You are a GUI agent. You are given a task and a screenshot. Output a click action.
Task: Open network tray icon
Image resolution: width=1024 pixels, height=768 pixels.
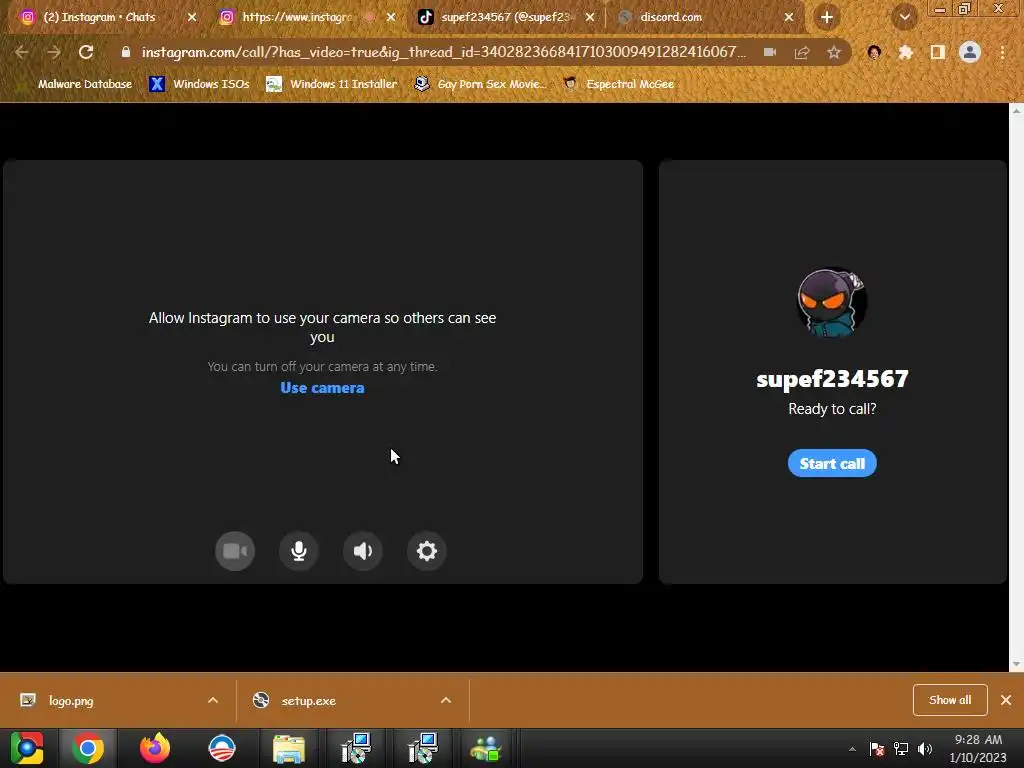coord(901,749)
